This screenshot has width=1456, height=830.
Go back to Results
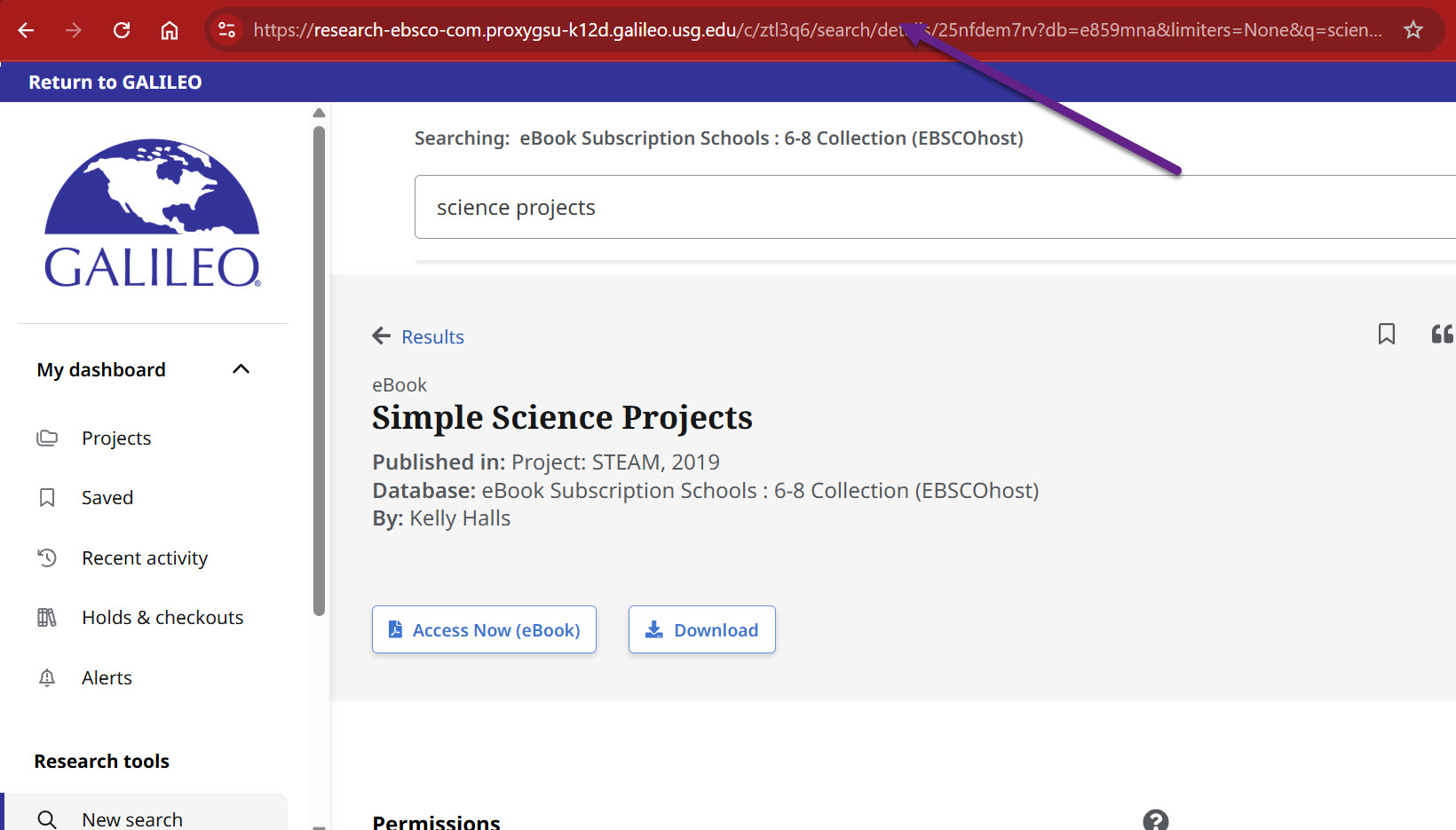[x=432, y=337]
